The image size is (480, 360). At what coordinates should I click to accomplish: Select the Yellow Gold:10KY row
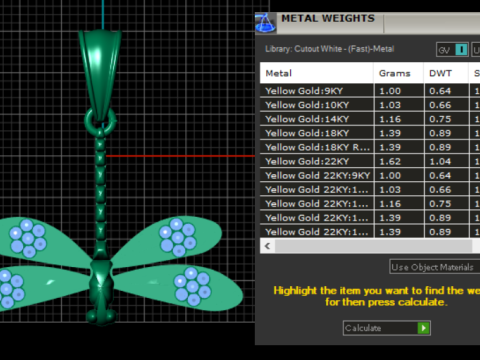pyautogui.click(x=370, y=105)
